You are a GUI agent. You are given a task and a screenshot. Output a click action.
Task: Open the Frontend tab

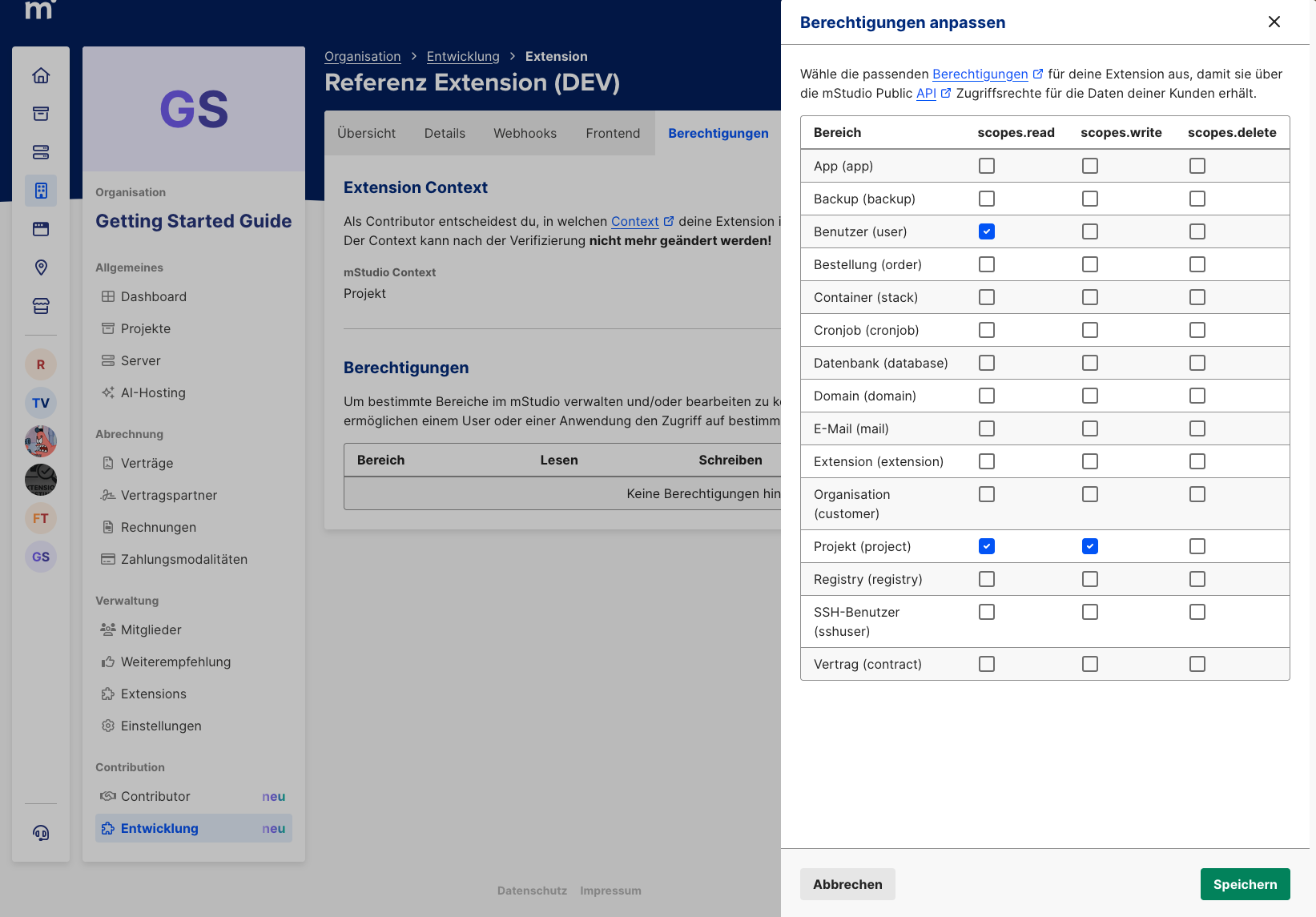tap(613, 133)
